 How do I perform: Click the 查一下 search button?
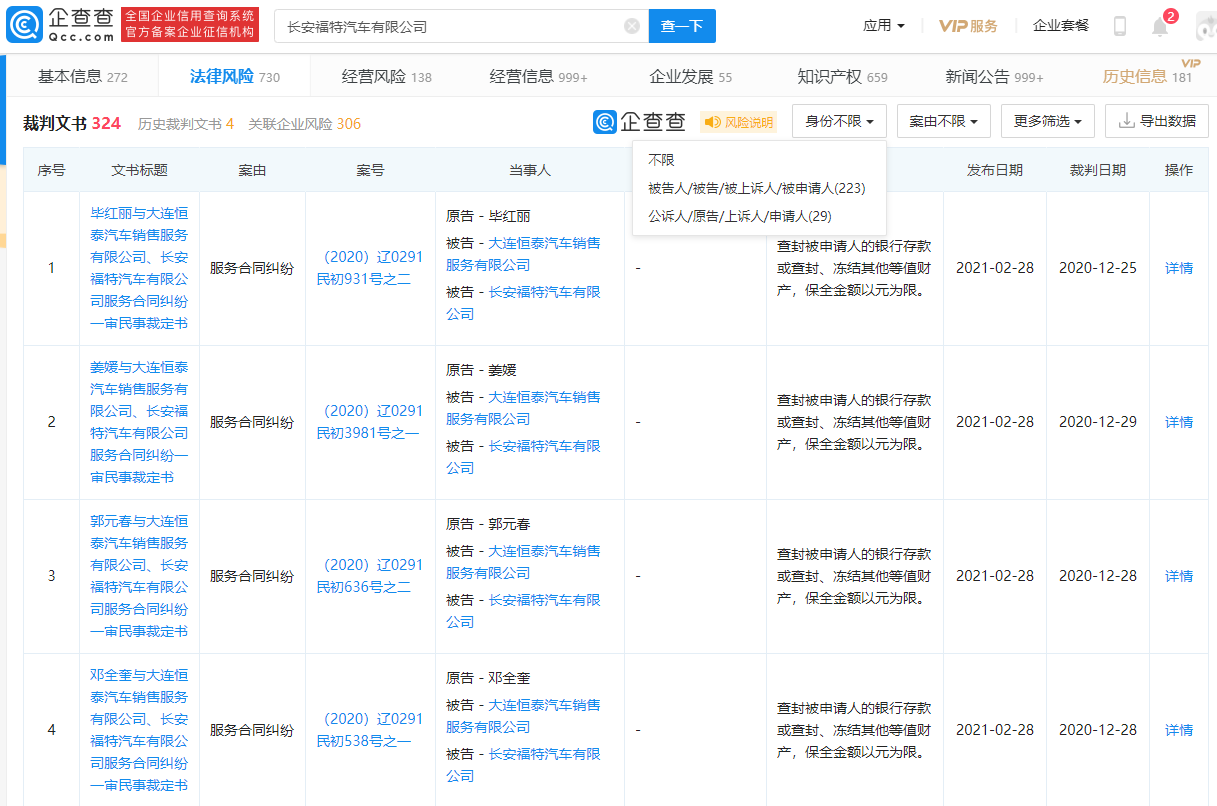682,25
